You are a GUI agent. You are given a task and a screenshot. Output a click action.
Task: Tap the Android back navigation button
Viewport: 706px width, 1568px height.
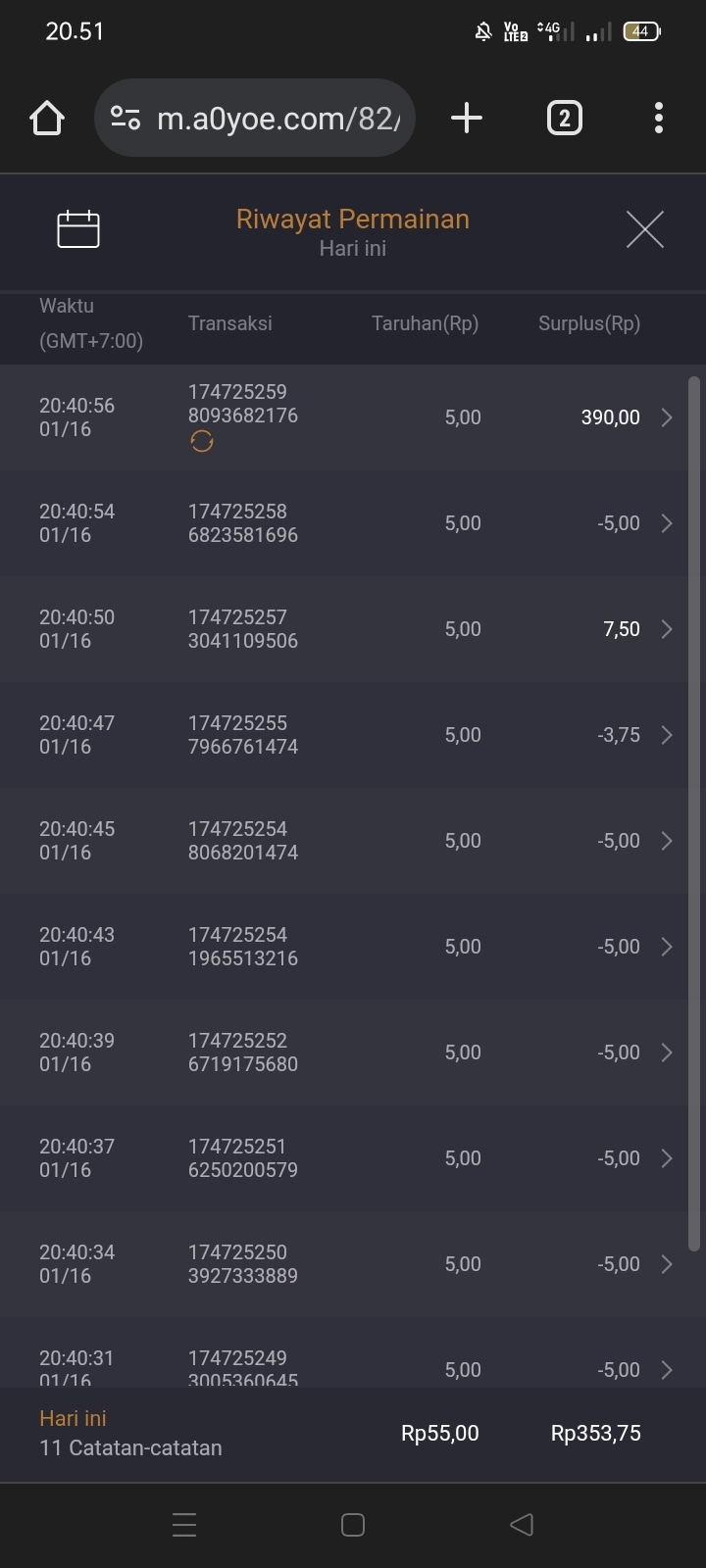pos(522,1524)
